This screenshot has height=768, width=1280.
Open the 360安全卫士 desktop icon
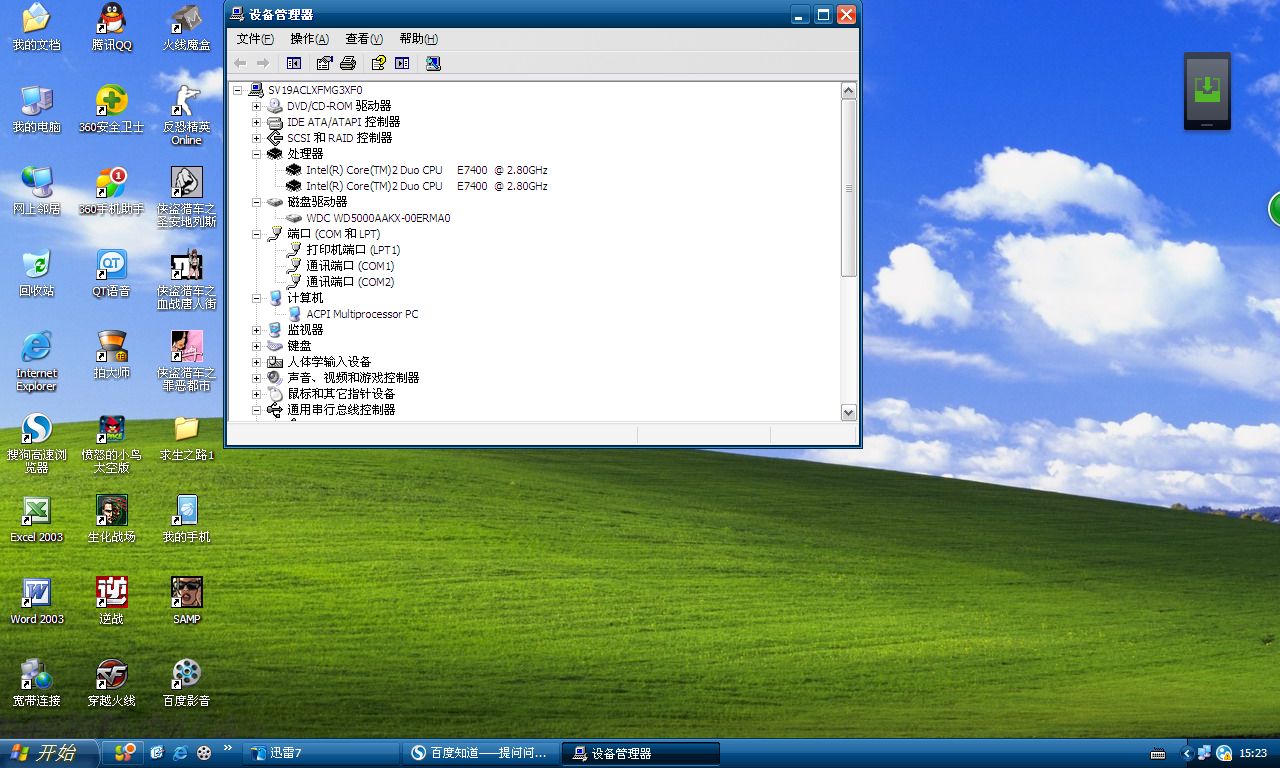click(x=111, y=101)
